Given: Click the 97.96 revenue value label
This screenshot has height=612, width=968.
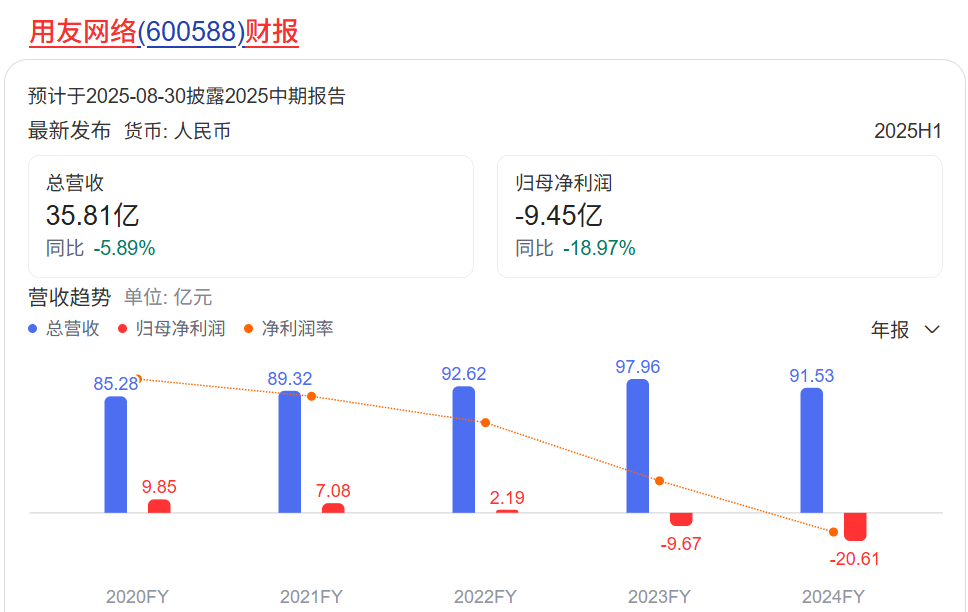Looking at the screenshot, I should (x=638, y=367).
